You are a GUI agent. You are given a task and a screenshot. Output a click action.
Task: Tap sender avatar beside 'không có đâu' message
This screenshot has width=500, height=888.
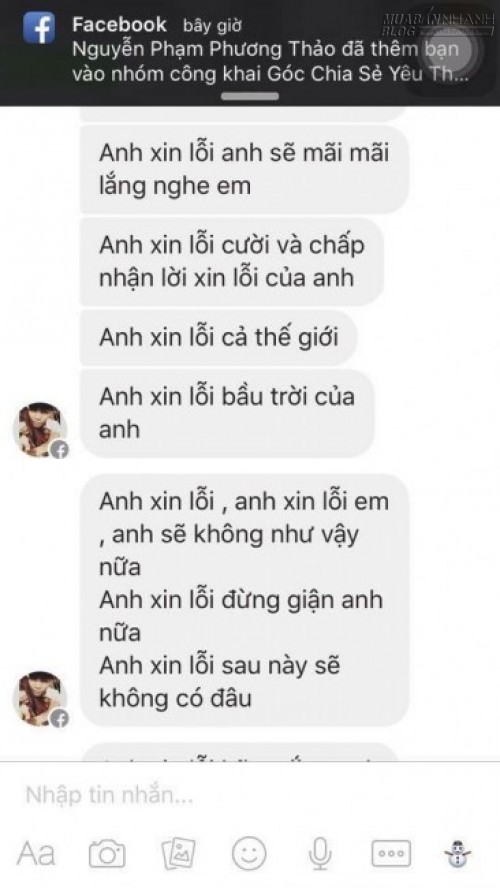(40, 699)
